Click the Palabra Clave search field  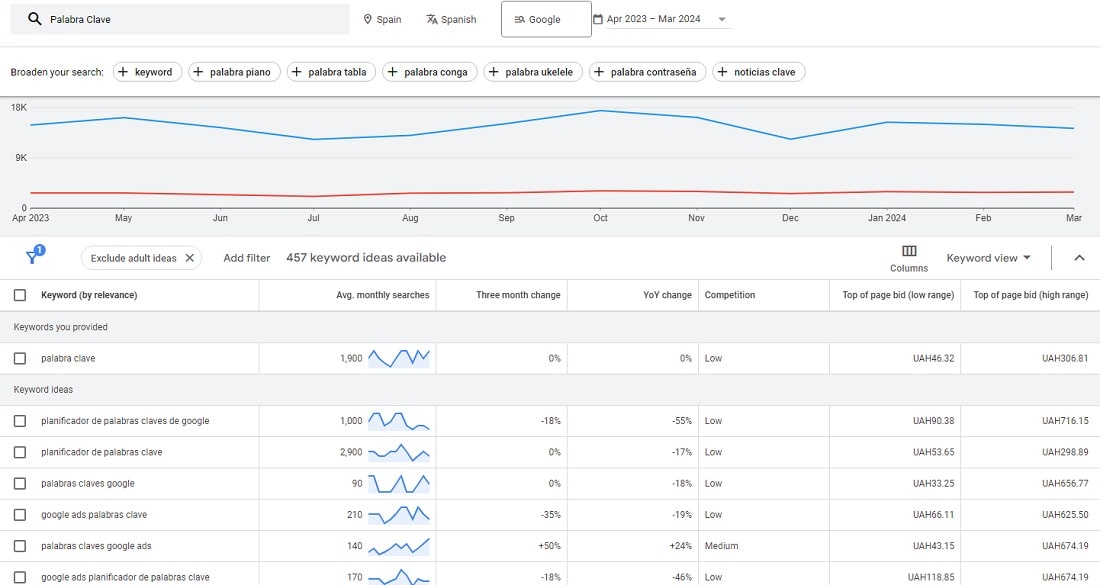pos(180,19)
